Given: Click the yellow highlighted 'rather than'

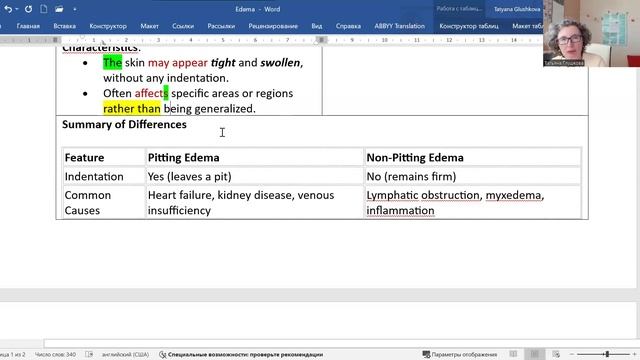Looking at the screenshot, I should 132,109.
